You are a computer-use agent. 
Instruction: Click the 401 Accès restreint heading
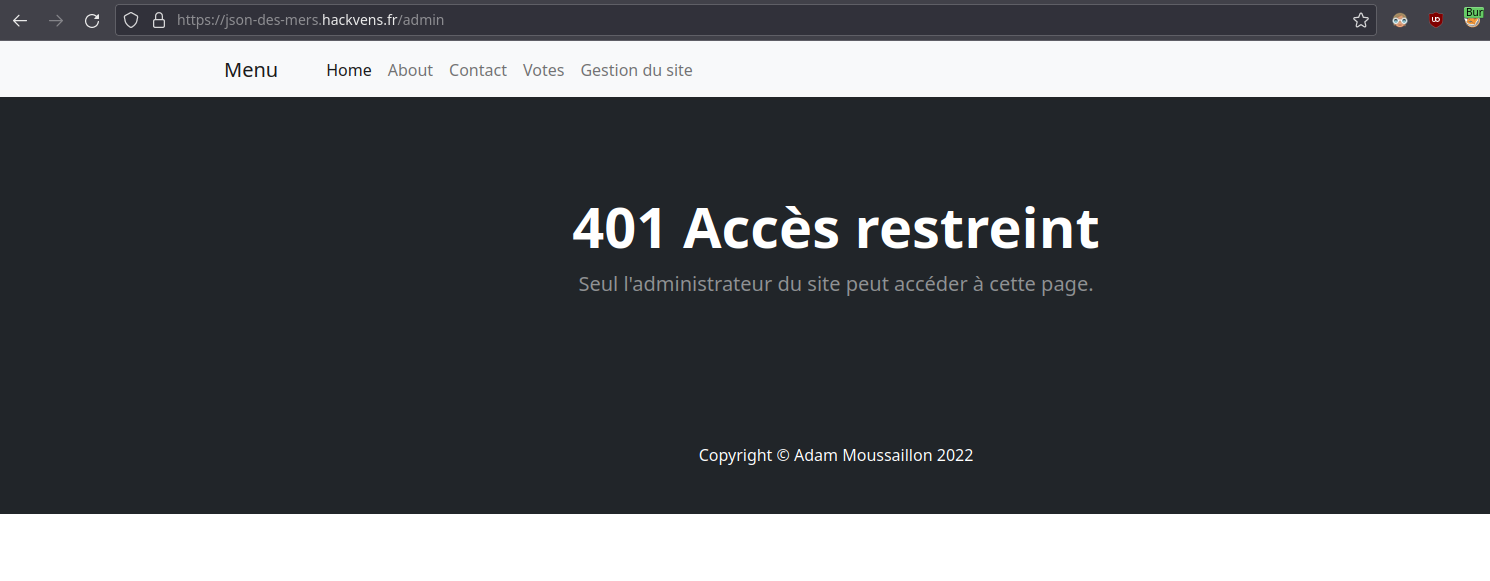835,228
